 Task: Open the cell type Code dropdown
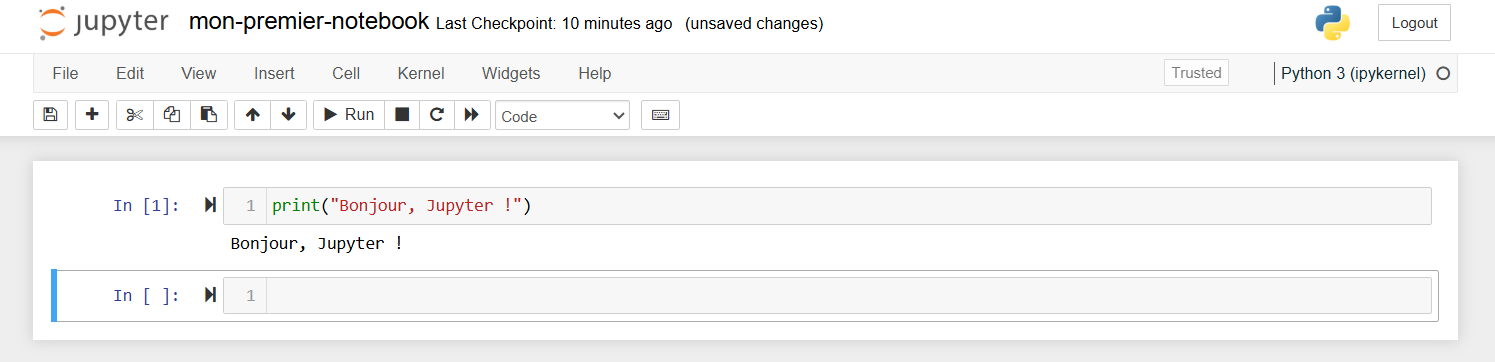(x=562, y=116)
